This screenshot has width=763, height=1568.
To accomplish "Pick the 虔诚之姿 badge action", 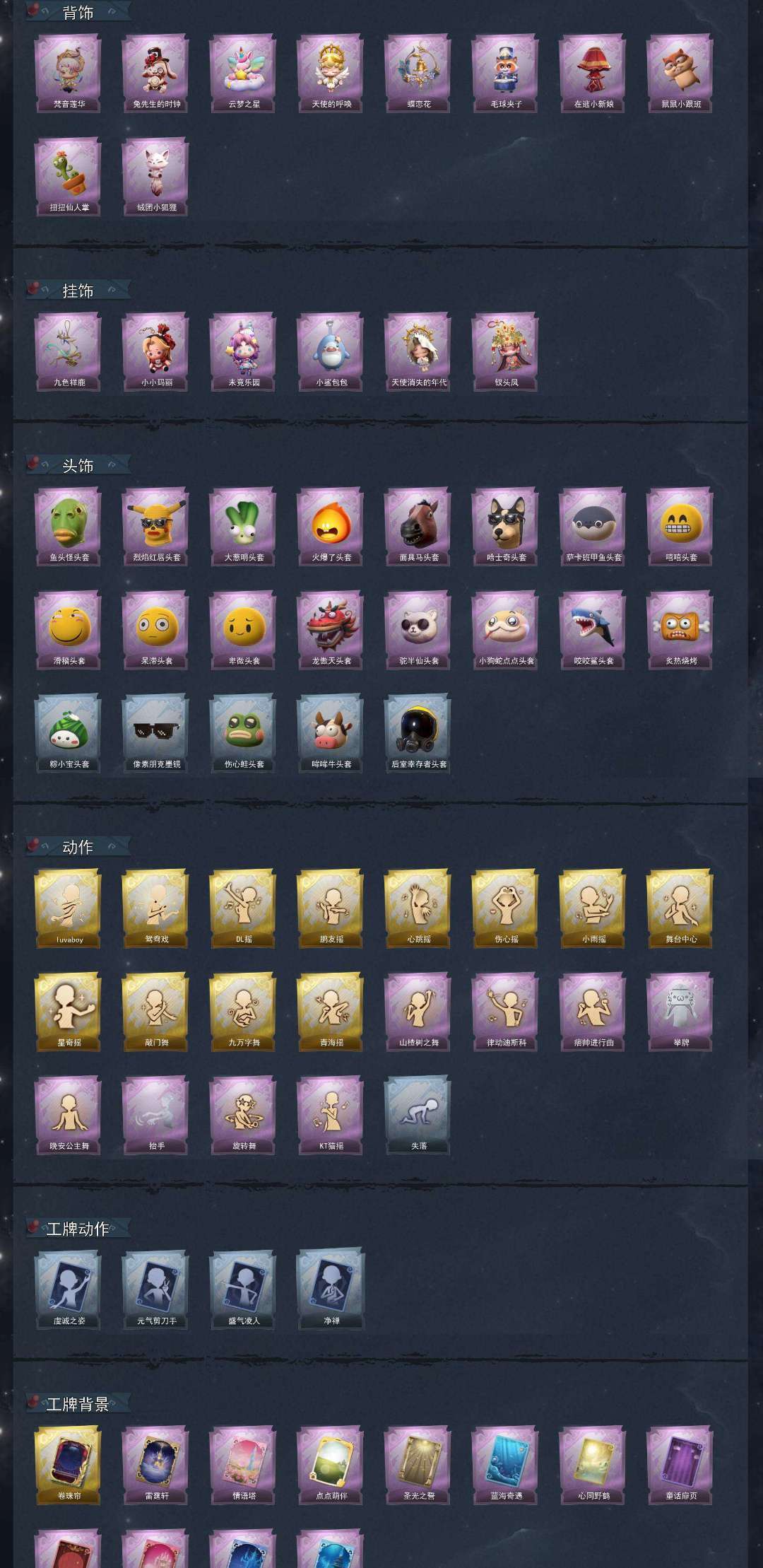I will 69,1289.
